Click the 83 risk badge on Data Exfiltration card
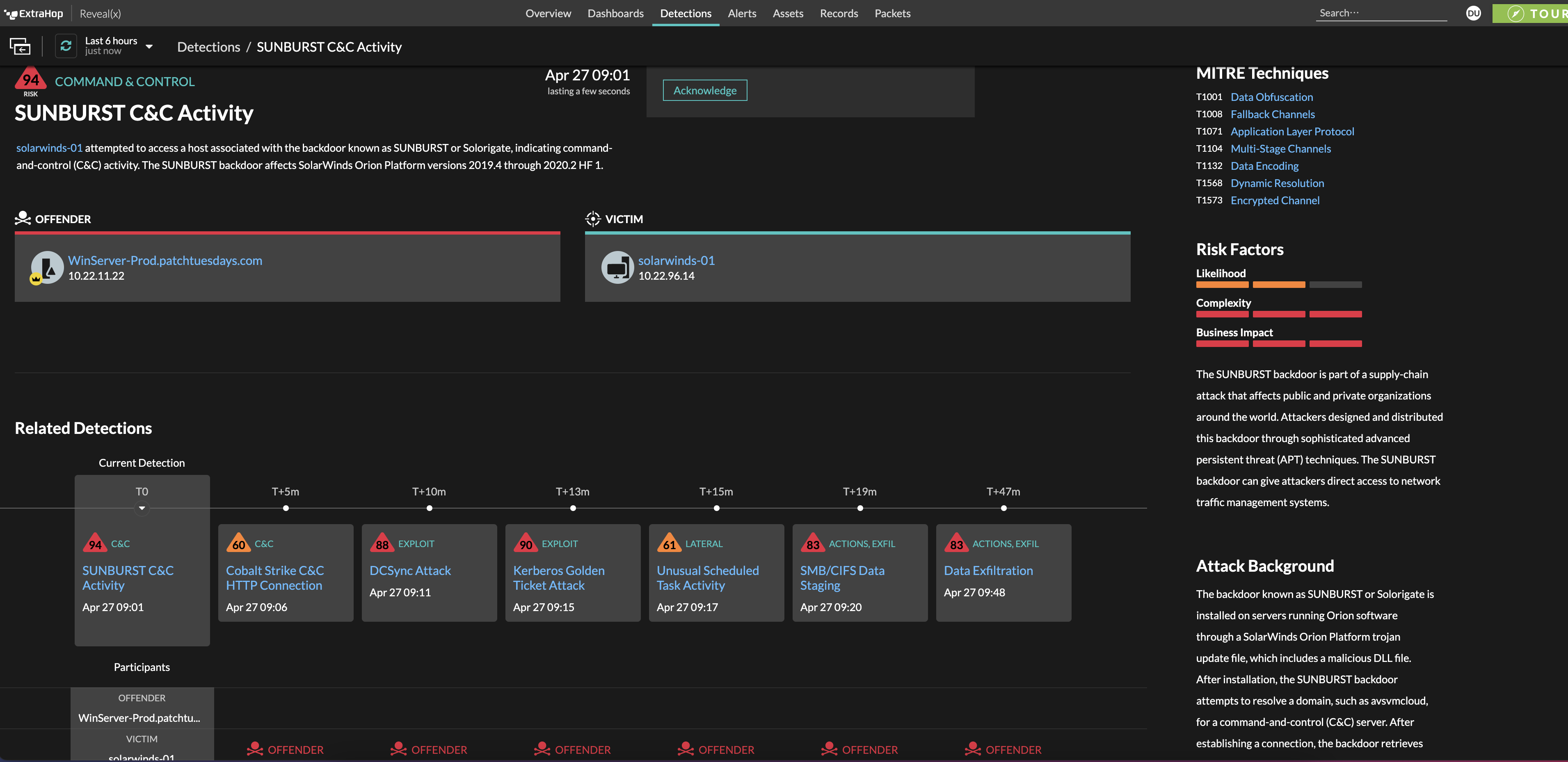1568x762 pixels. pyautogui.click(x=957, y=543)
